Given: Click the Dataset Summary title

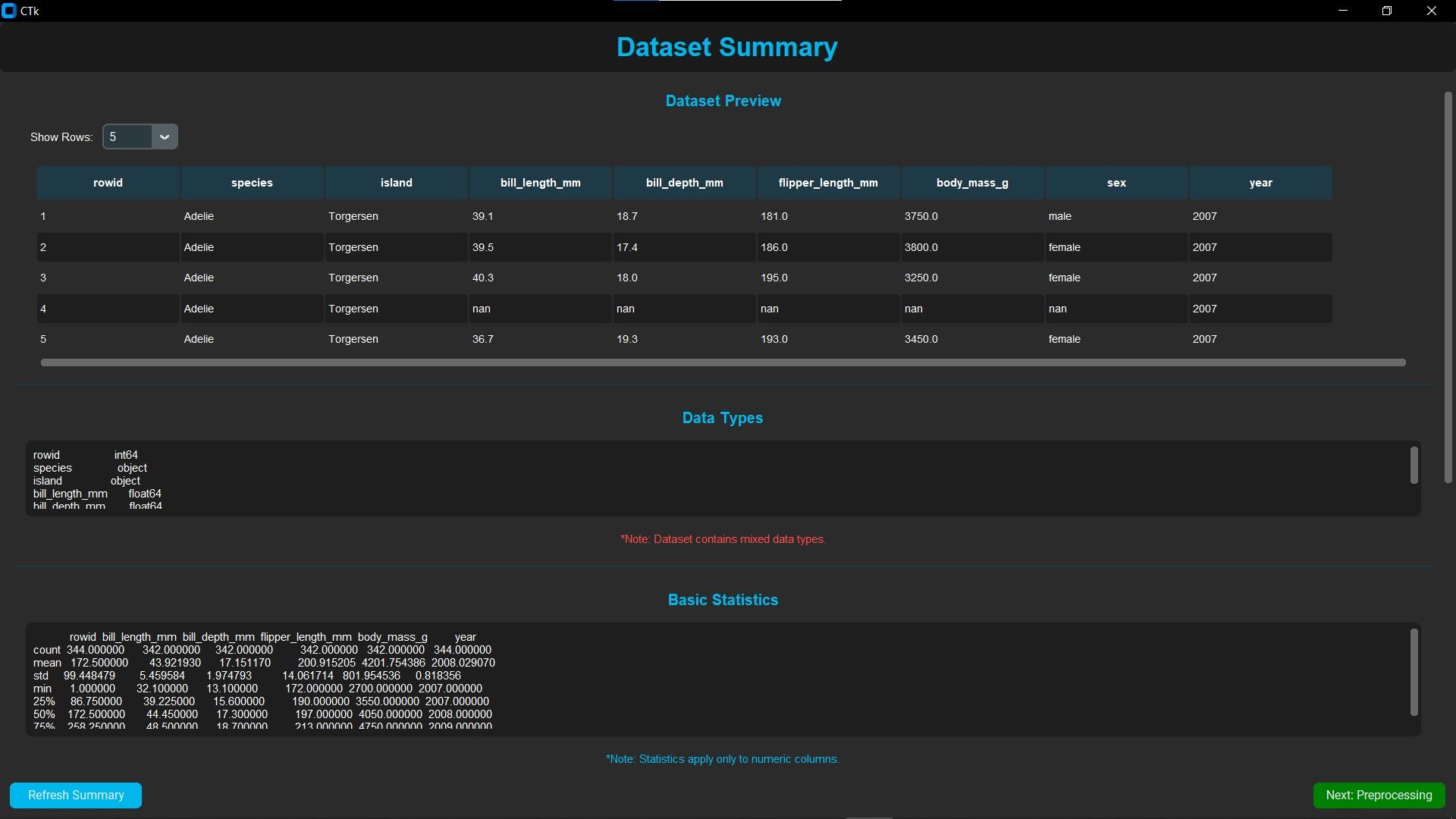Looking at the screenshot, I should point(726,47).
